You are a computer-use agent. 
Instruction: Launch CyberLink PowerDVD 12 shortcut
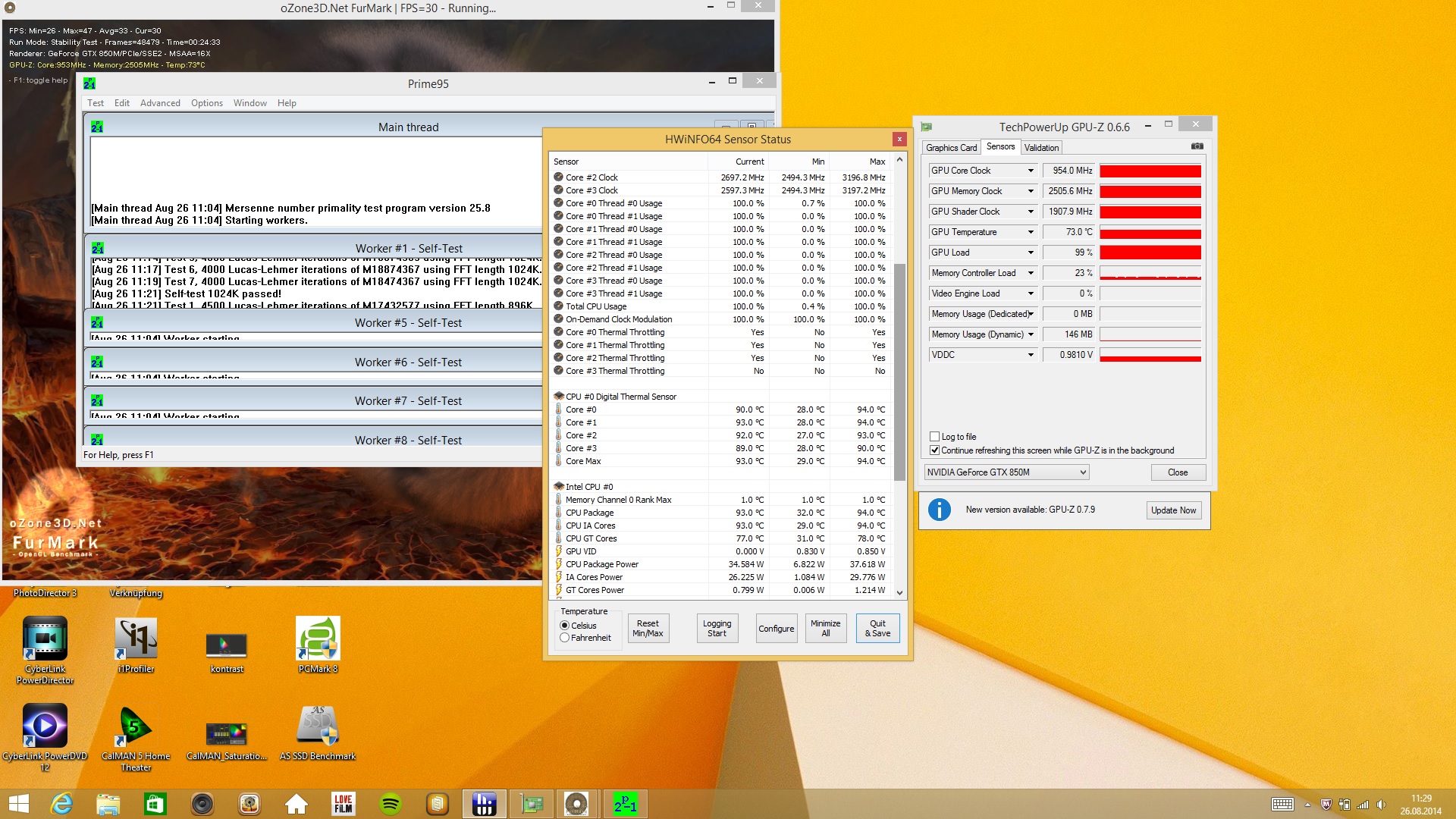click(45, 726)
